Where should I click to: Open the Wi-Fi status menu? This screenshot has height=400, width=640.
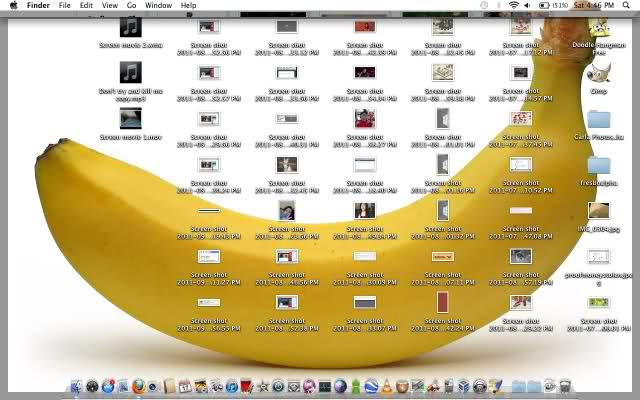coord(513,5)
